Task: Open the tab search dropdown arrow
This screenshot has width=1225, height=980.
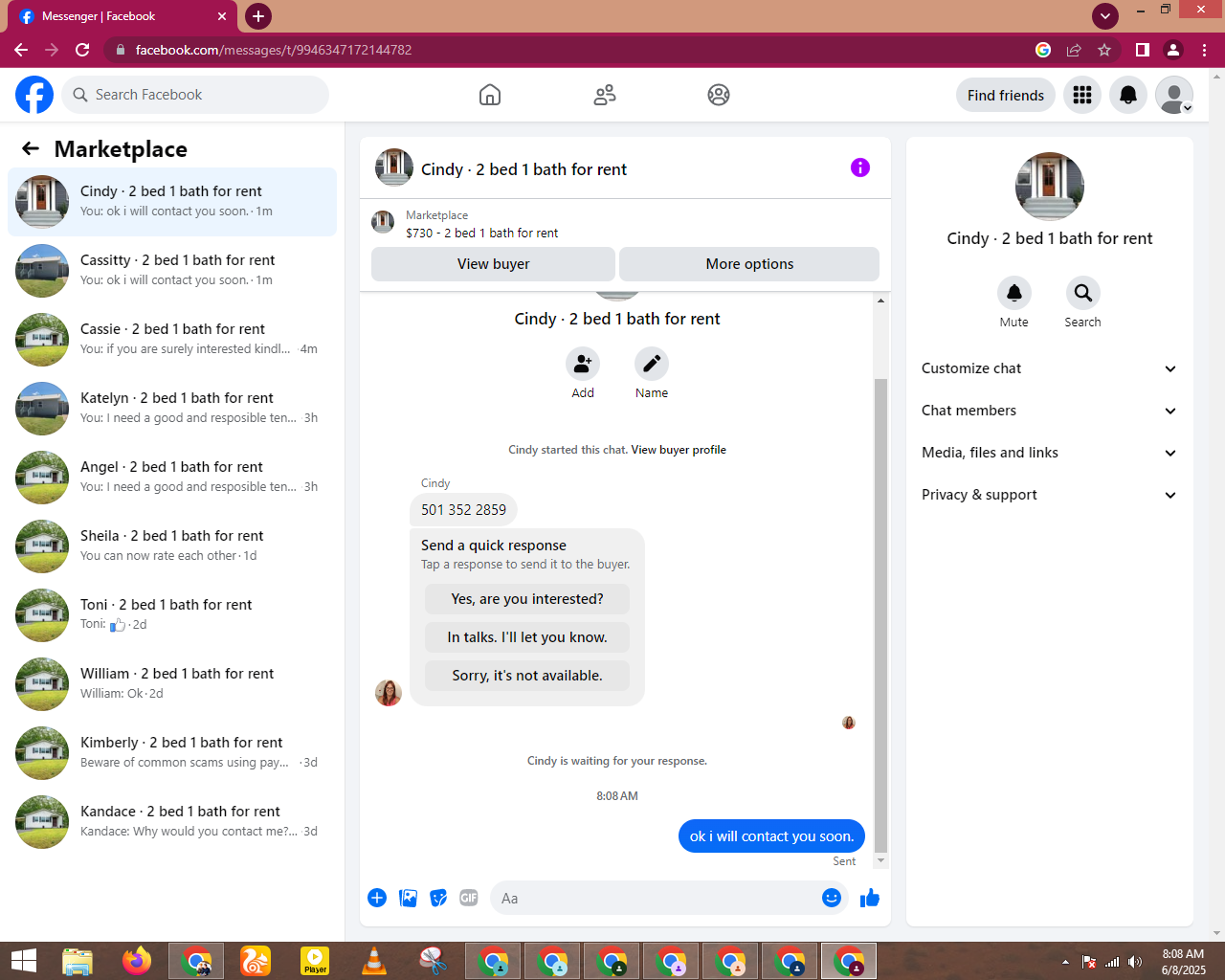Action: (x=1105, y=15)
